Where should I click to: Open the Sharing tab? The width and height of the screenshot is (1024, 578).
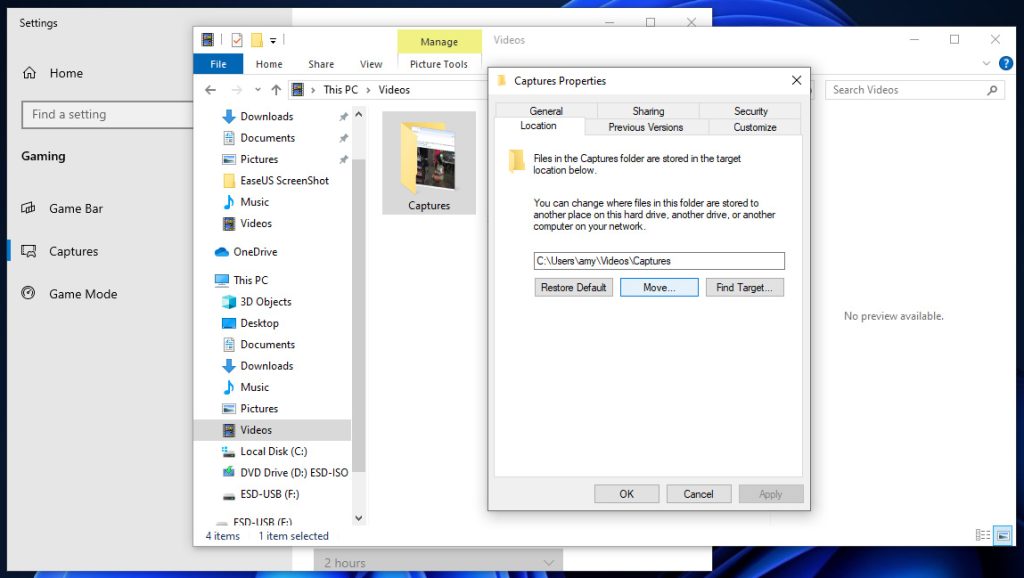pos(648,111)
